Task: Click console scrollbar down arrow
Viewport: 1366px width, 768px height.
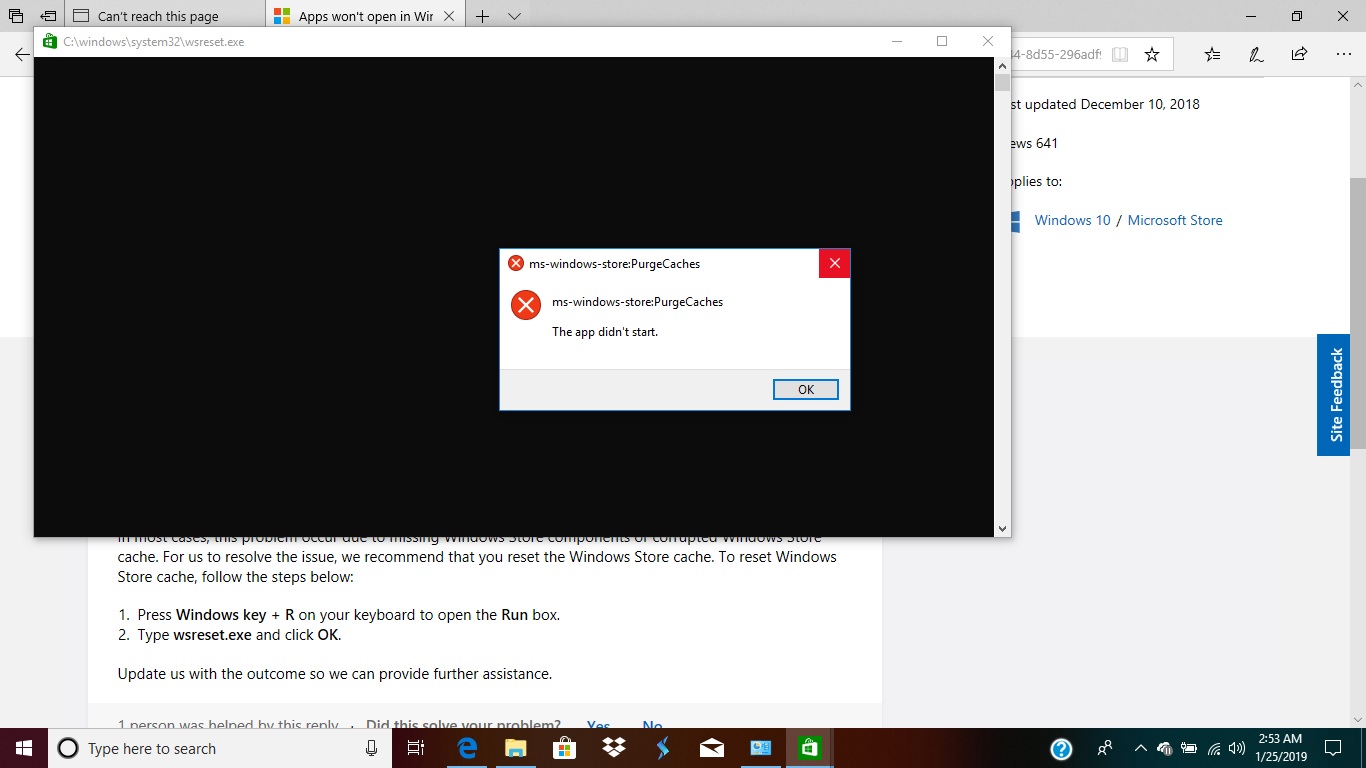Action: [1002, 528]
